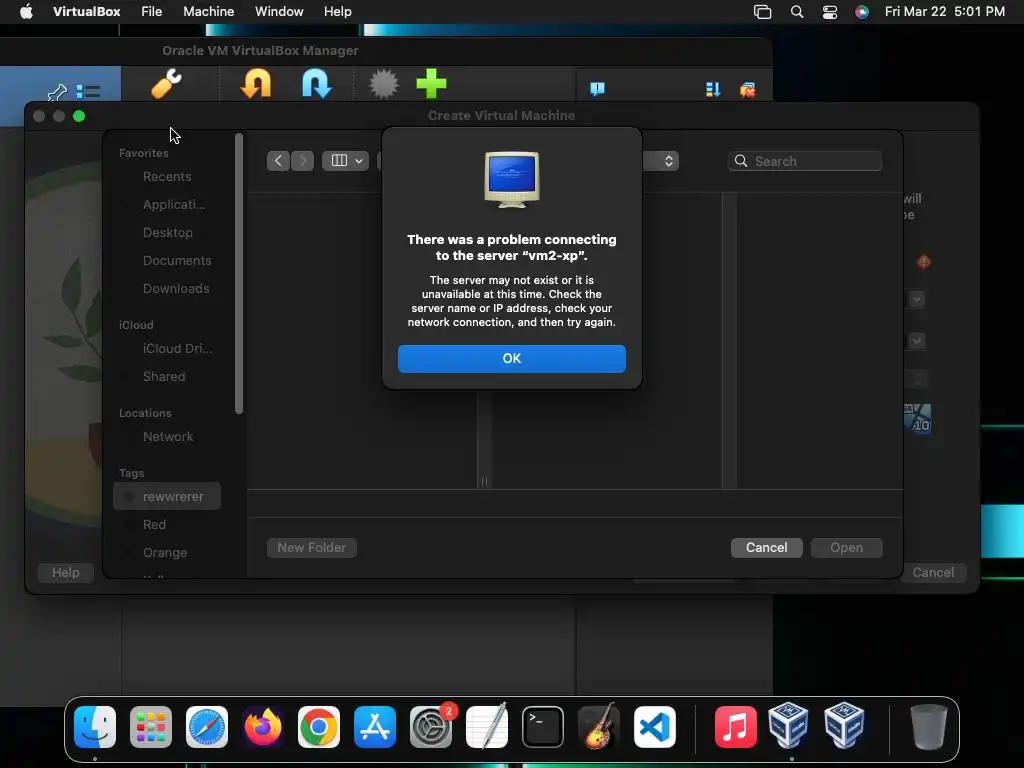Screen dimensions: 1024x768
Task: Select Applications in the sidebar
Action: point(174,204)
